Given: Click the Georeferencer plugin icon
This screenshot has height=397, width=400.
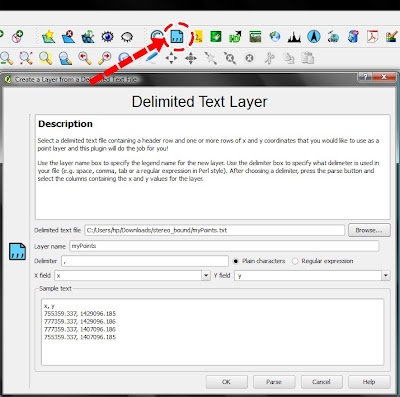Looking at the screenshot, I should [x=255, y=37].
